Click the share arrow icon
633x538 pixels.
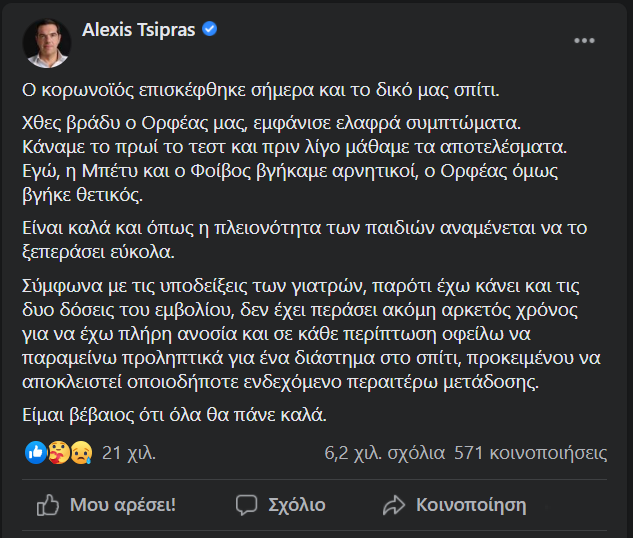[395, 504]
